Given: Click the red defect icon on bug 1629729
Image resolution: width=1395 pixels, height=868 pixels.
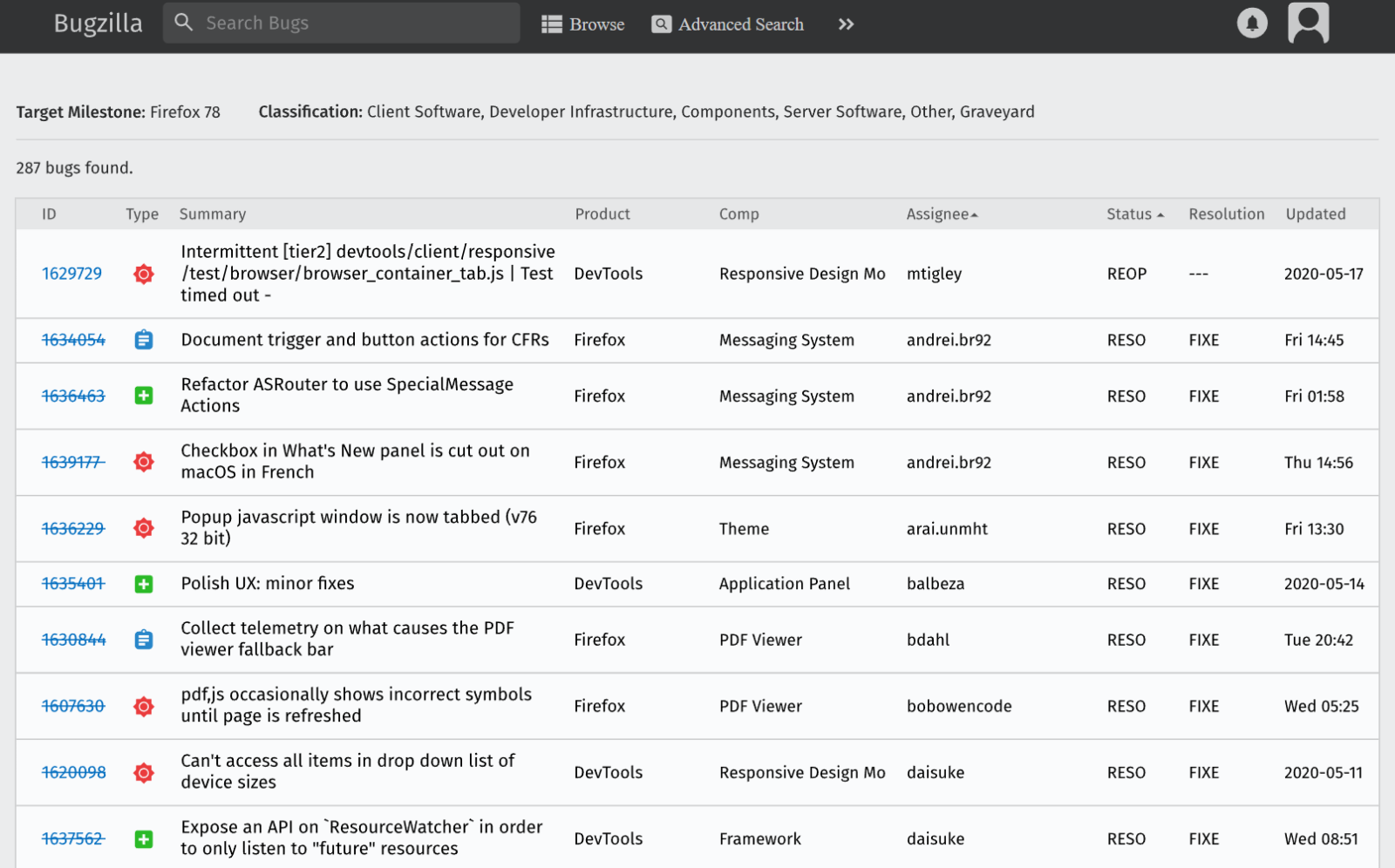Looking at the screenshot, I should click(x=143, y=274).
